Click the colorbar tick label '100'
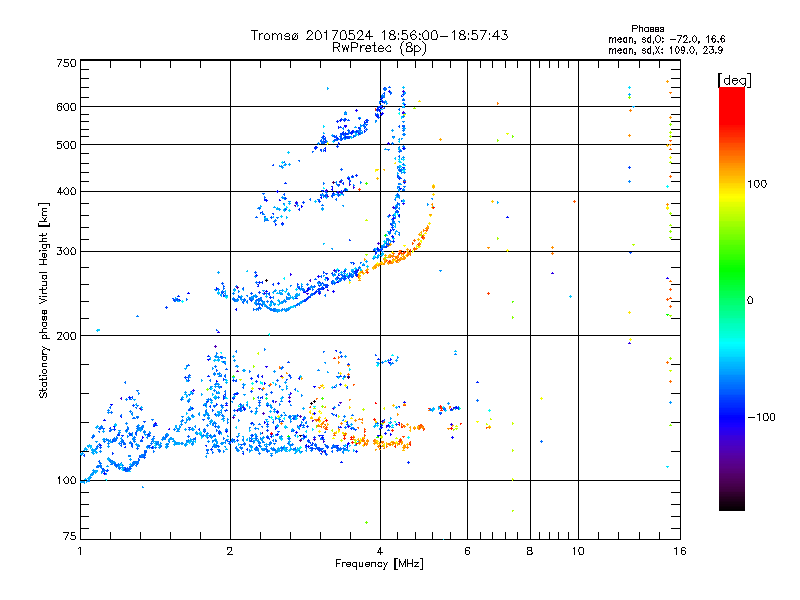 (x=757, y=184)
